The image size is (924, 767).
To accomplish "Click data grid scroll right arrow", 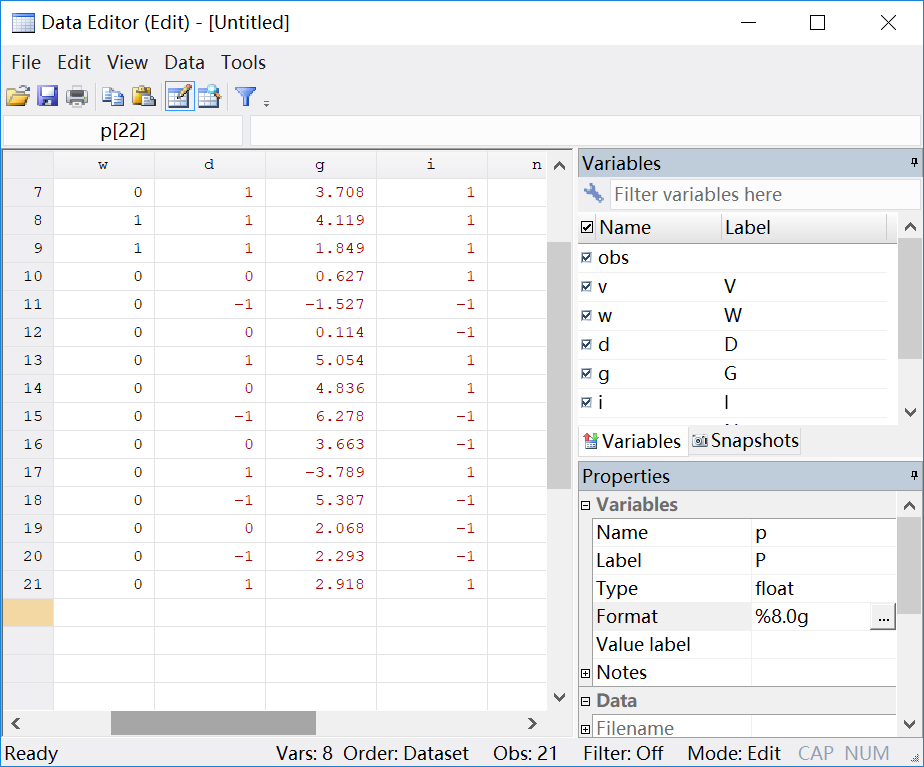I will tap(532, 723).
